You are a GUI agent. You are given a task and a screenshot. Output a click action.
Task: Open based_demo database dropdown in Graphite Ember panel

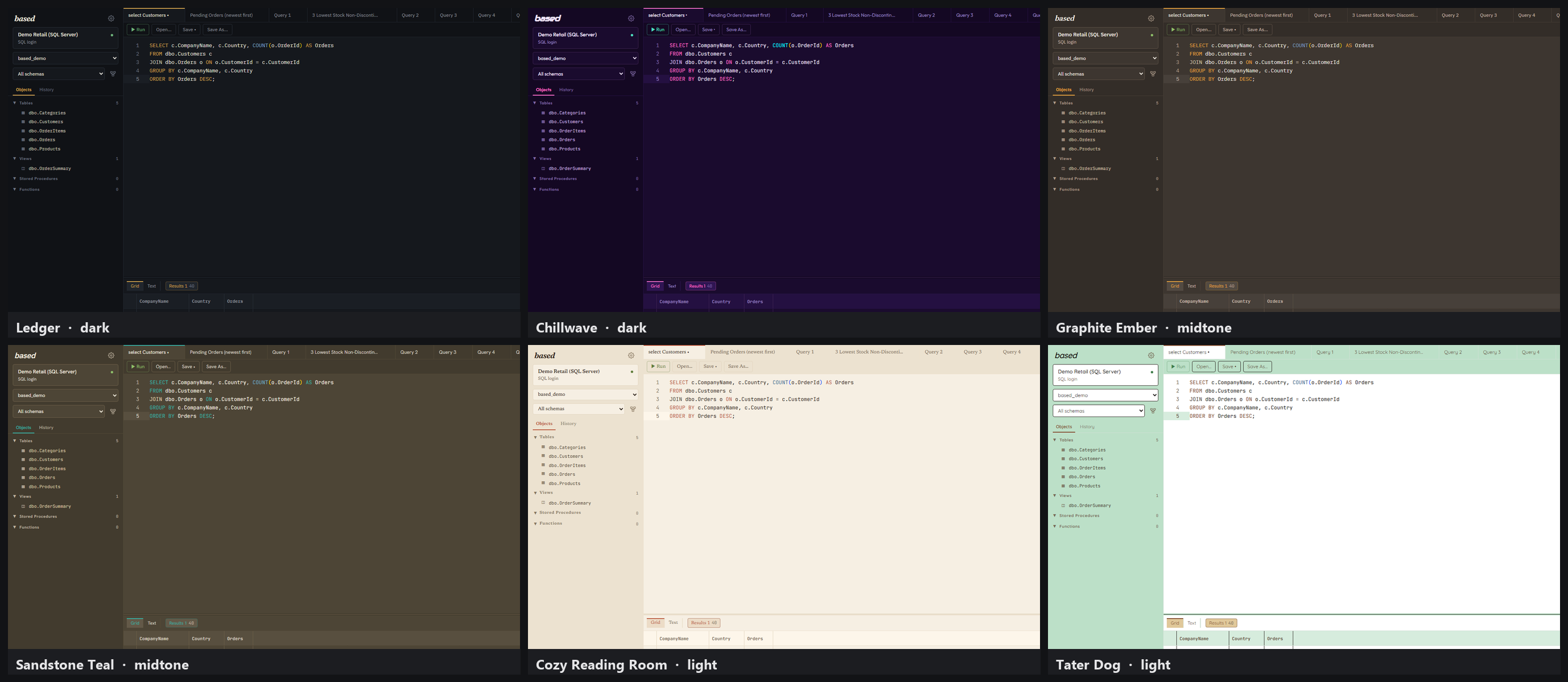1105,59
